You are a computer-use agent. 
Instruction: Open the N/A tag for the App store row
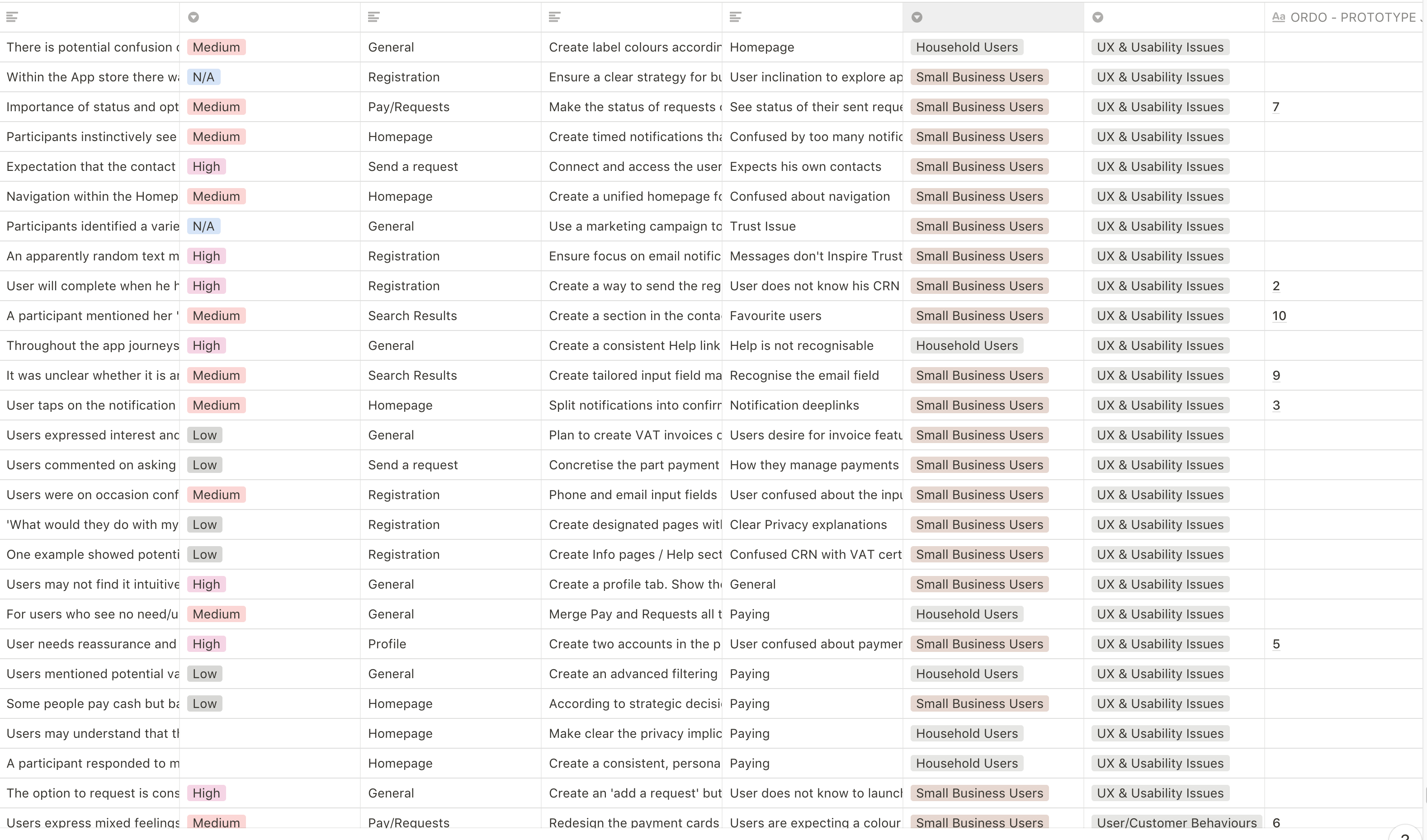(x=204, y=77)
